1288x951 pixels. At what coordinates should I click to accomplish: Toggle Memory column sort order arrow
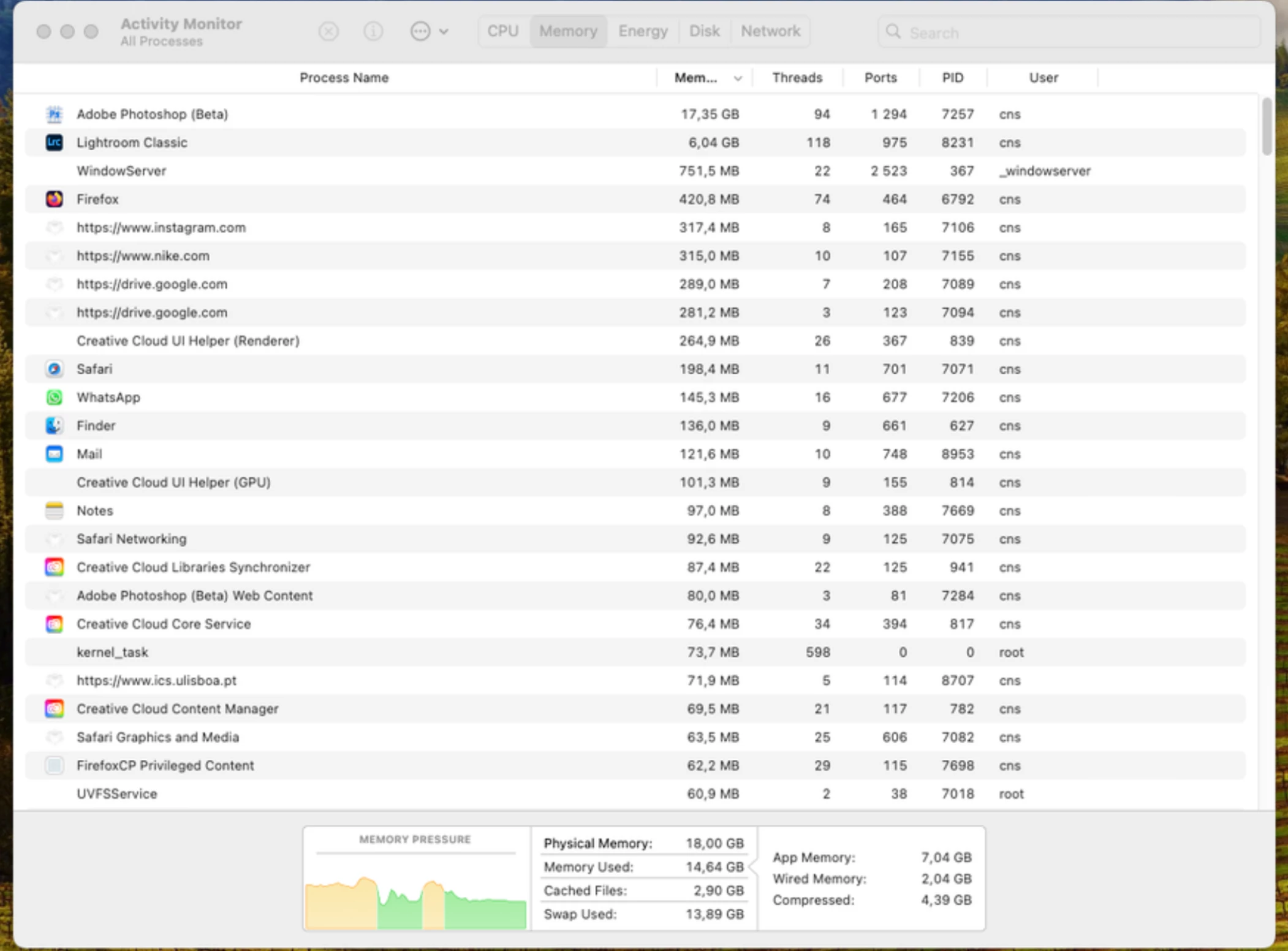point(738,78)
